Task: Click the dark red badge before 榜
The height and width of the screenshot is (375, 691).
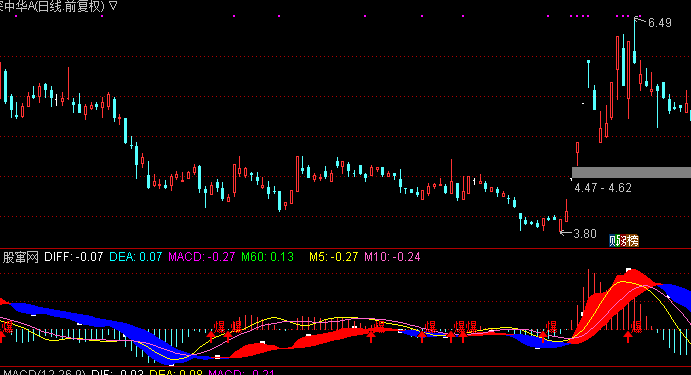Action: pos(623,241)
